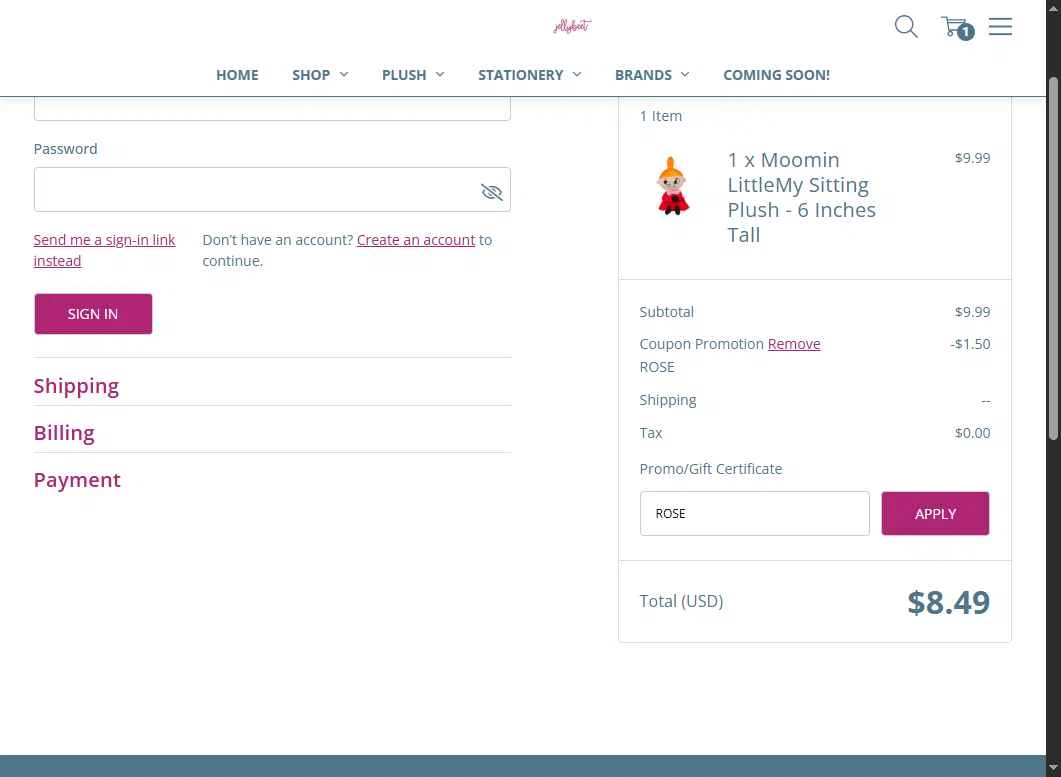Image resolution: width=1061 pixels, height=777 pixels.
Task: Click the Subtotal label
Action: click(x=667, y=312)
